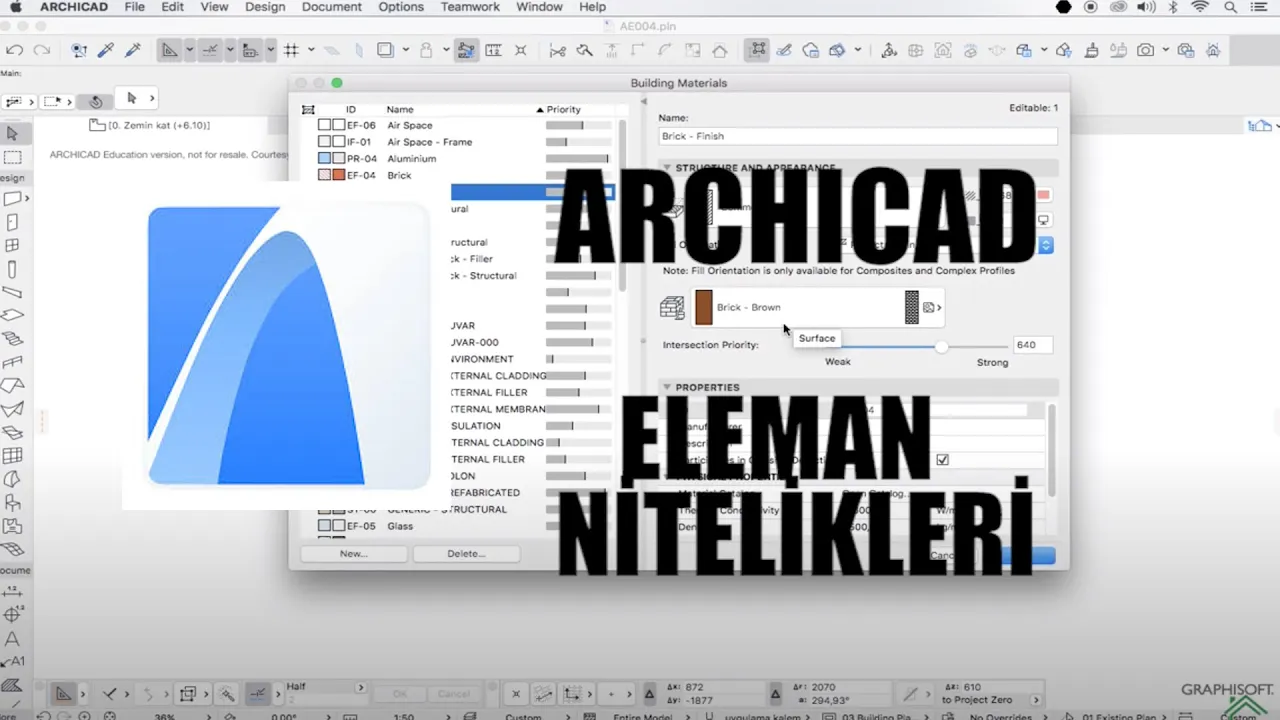The width and height of the screenshot is (1280, 720).
Task: Select the Door tool in toolbox
Action: tap(12, 222)
